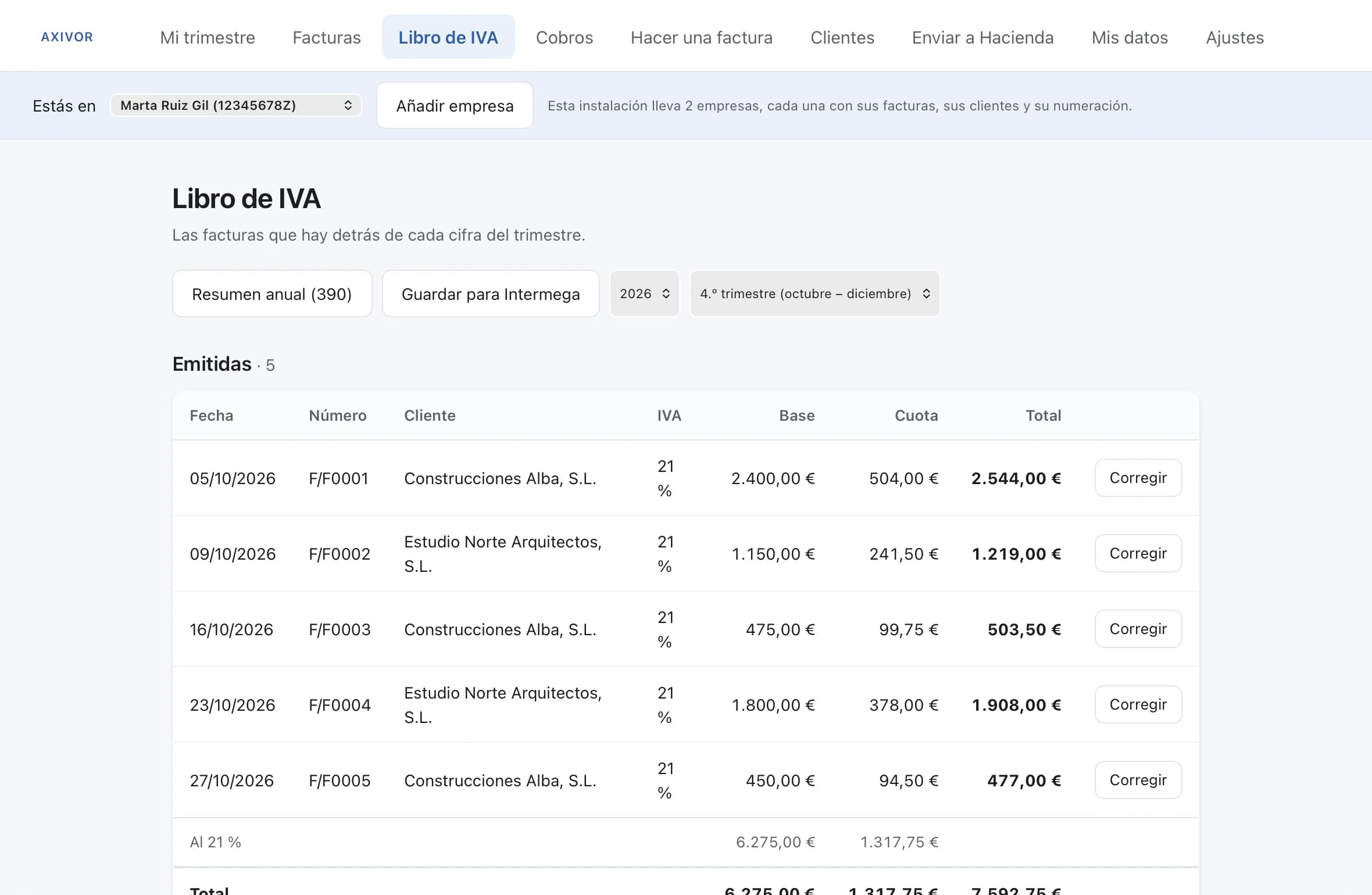Click date 23/10/2026 in the table

233,705
